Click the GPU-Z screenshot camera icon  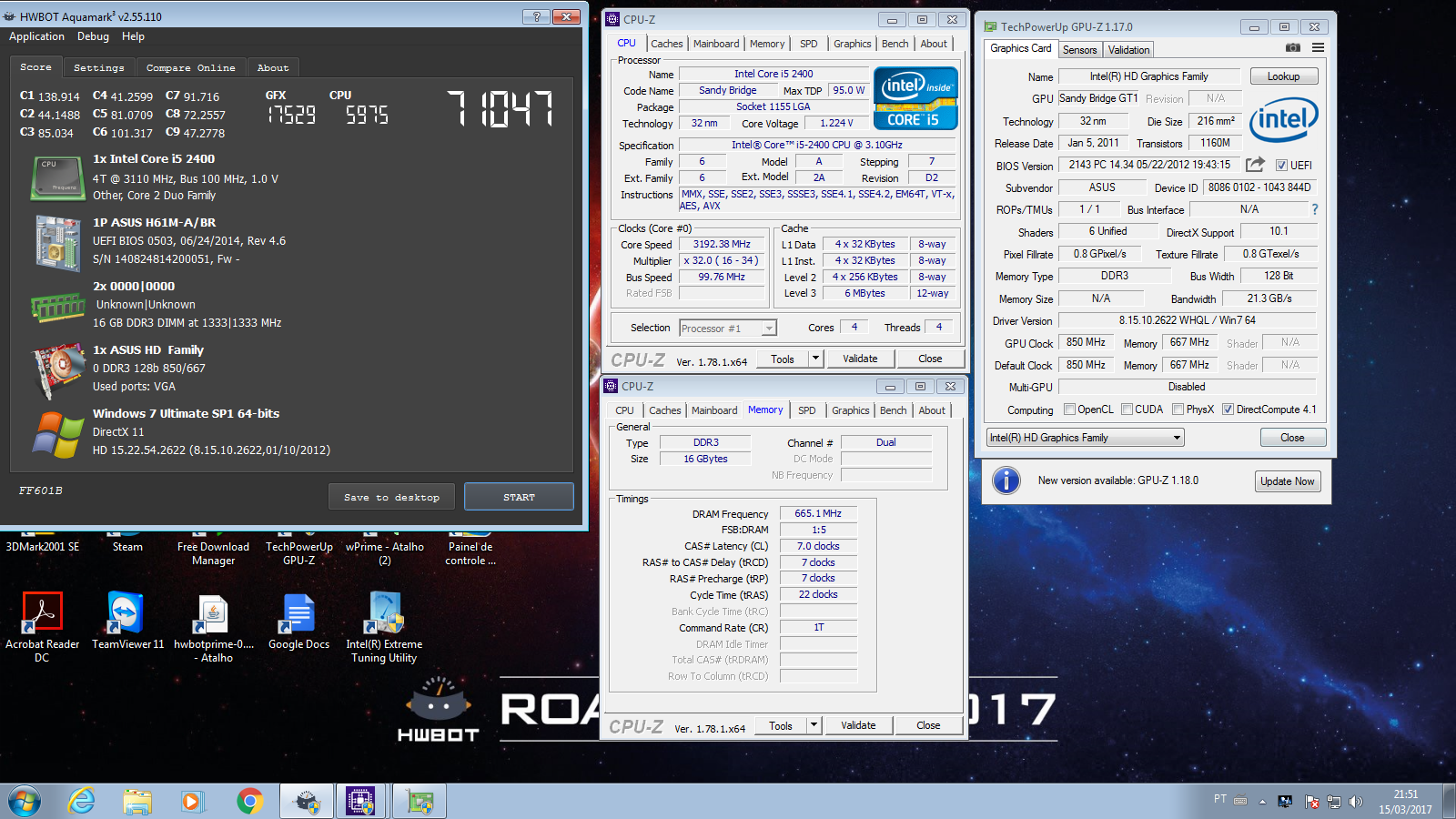[1292, 48]
